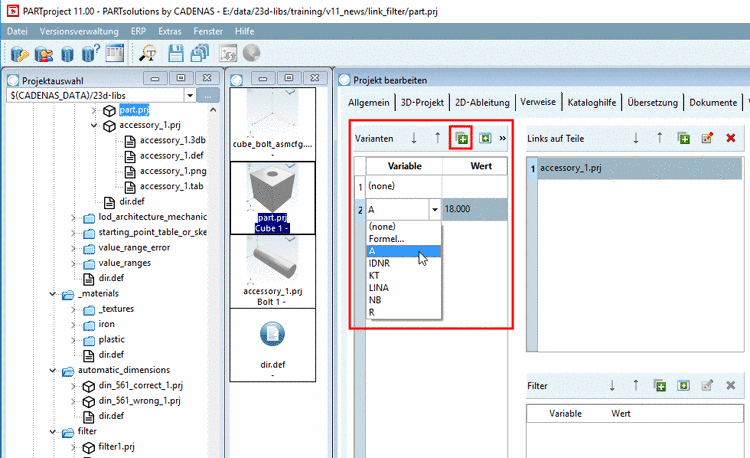This screenshot has height=458, width=750.
Task: Move Filter row up with arrow
Action: (636, 385)
